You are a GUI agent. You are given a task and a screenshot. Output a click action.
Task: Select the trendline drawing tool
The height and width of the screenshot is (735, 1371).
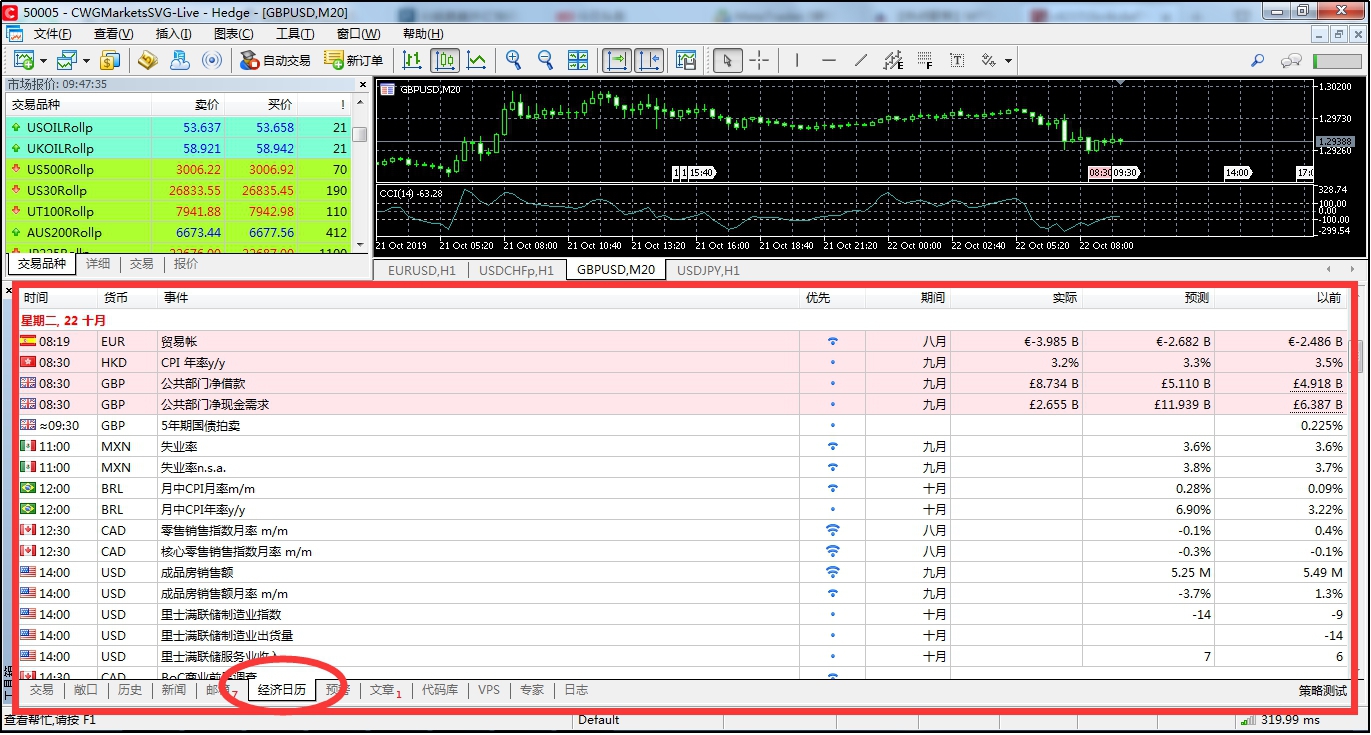coord(861,61)
